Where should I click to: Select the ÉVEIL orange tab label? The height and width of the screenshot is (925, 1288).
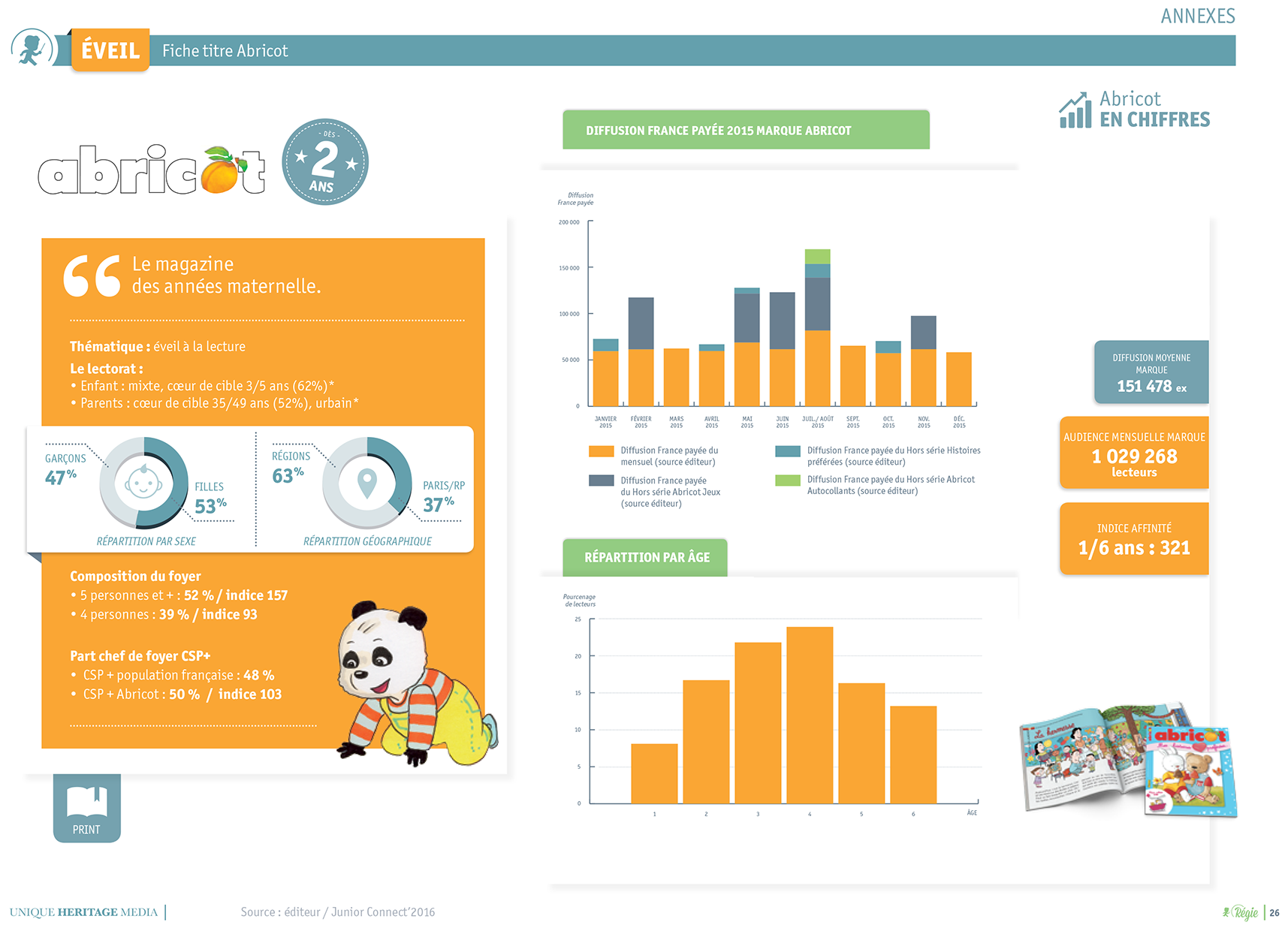pyautogui.click(x=110, y=50)
